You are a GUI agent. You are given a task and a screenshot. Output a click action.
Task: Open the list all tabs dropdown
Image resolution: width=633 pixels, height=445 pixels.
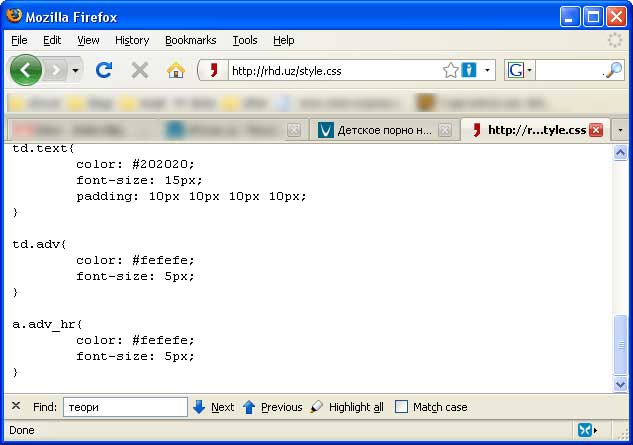(x=620, y=130)
